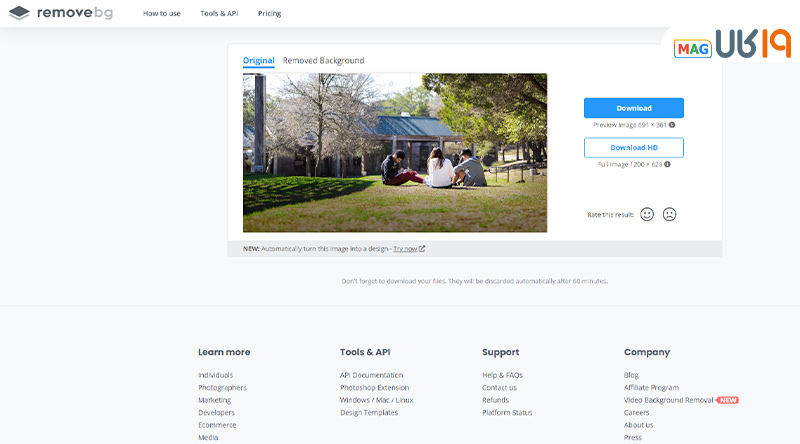The image size is (800, 444).
Task: Open Video Background Removal link
Action: [668, 400]
